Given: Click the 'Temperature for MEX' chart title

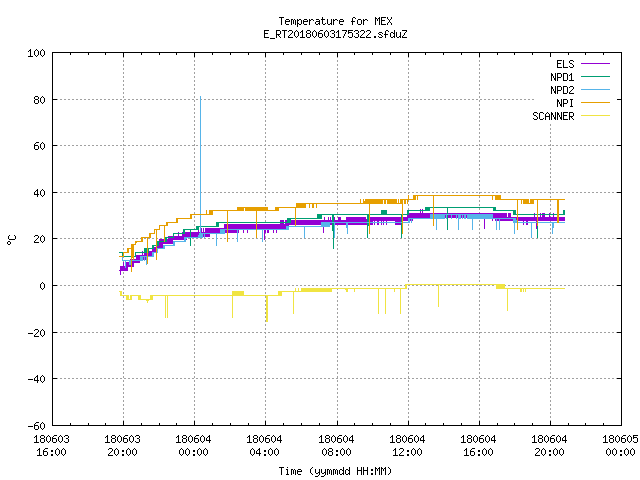Looking at the screenshot, I should tap(335, 21).
